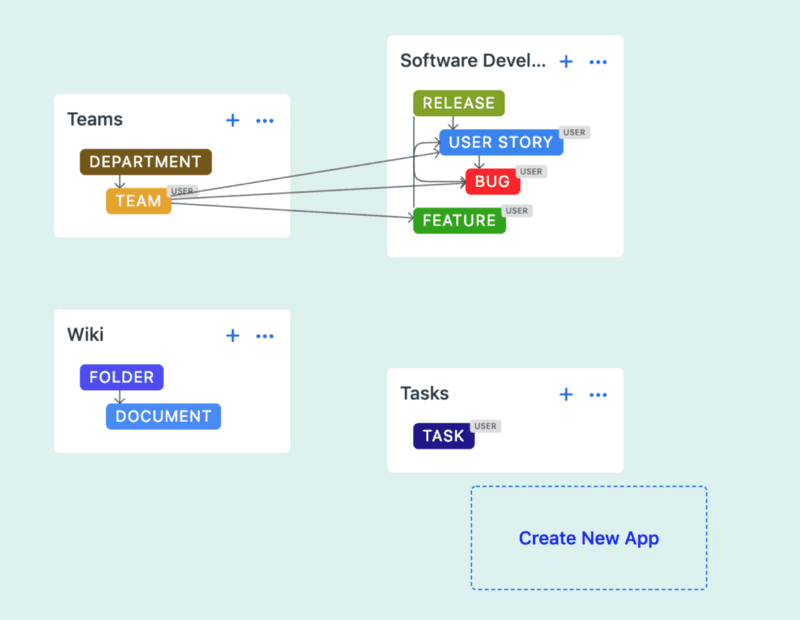Open the three-dot menu for Wiki
The image size is (800, 620).
[265, 335]
